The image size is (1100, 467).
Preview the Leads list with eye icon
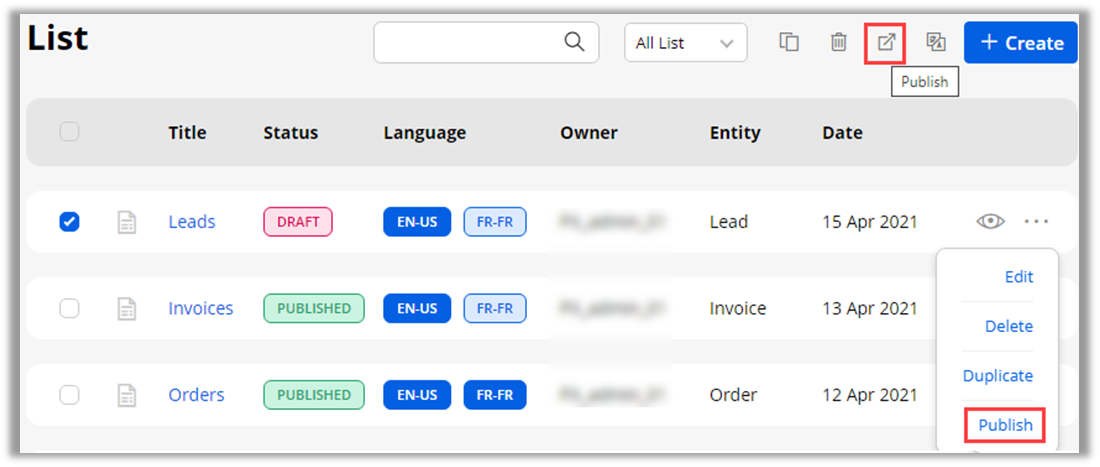990,221
